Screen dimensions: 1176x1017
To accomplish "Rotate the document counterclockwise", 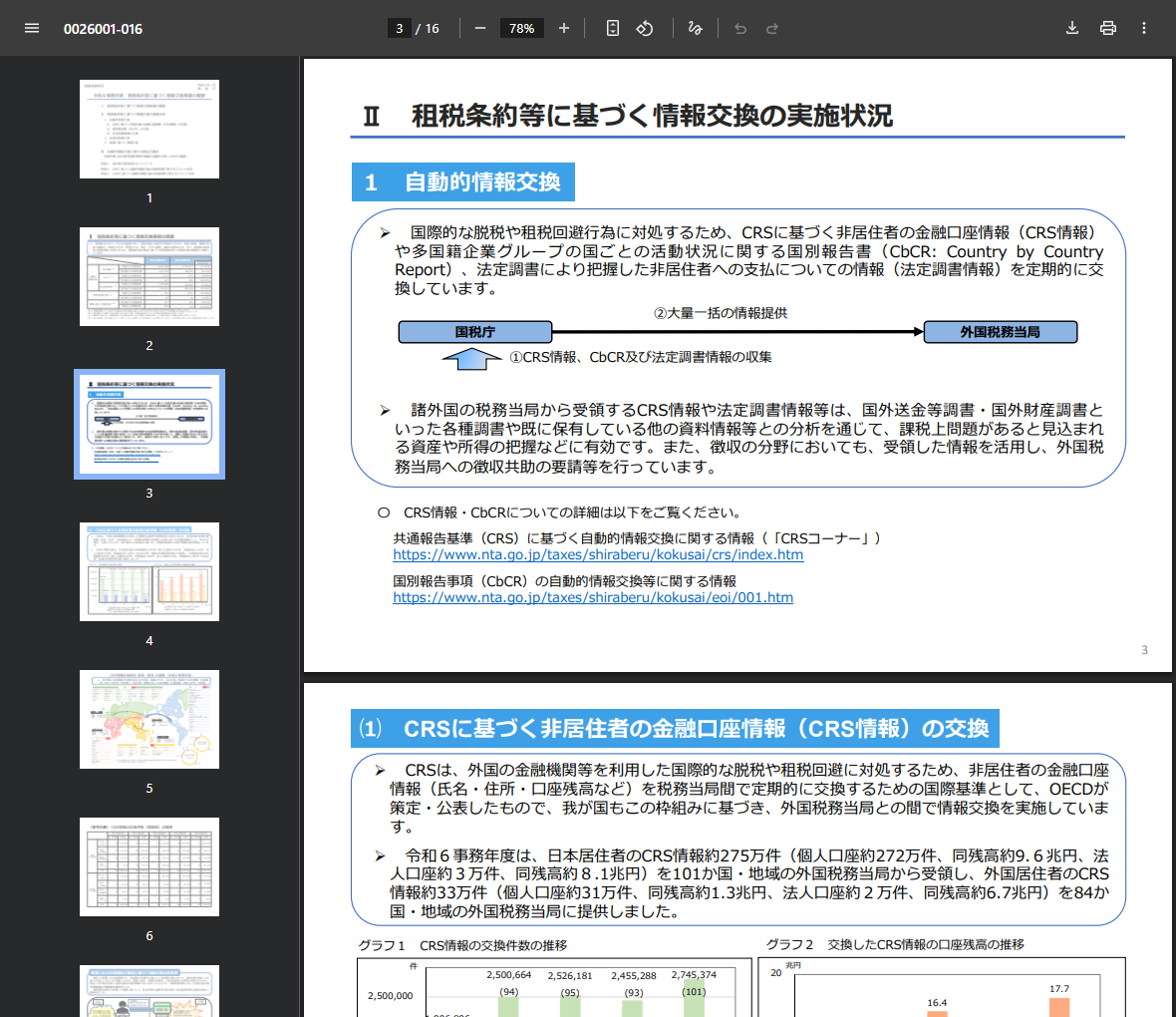I will coord(645,29).
